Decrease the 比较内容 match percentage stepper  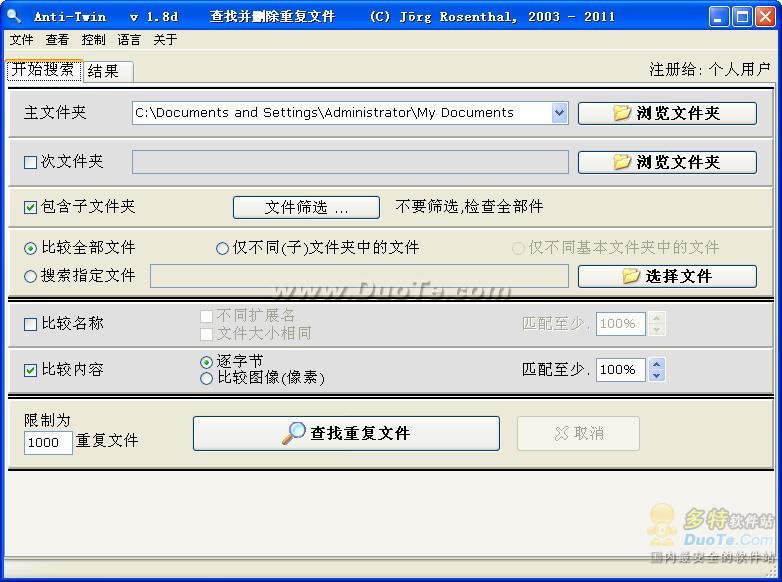tap(657, 376)
